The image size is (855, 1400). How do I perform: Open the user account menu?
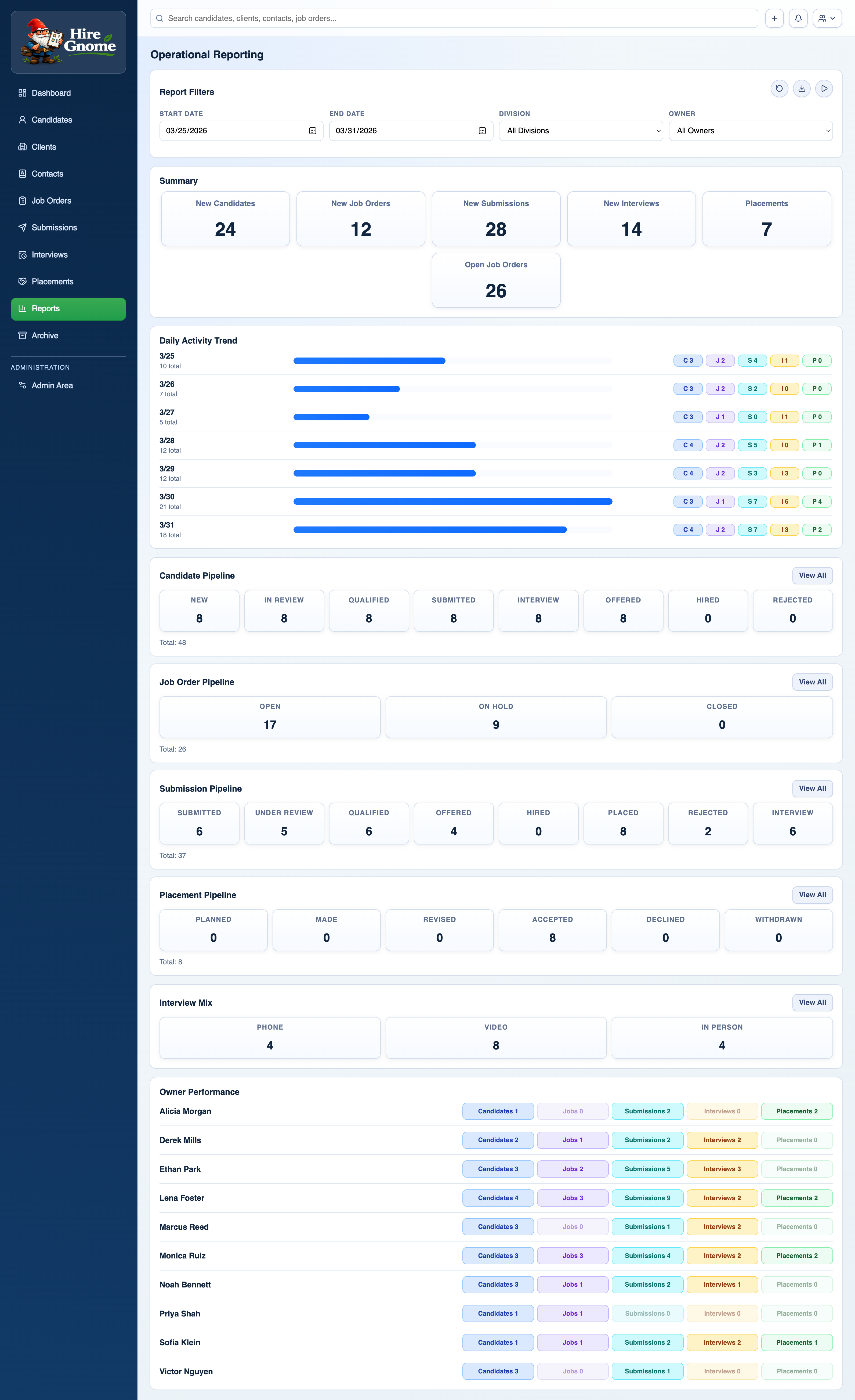pos(827,18)
